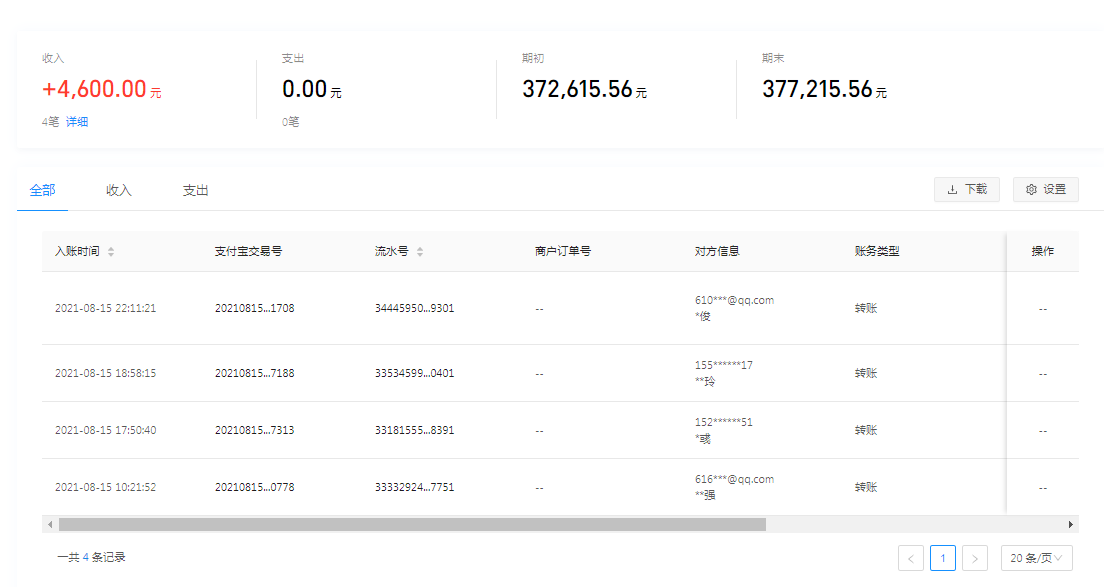The image size is (1104, 587).
Task: Sort by 流水号 column sort icon
Action: point(420,252)
